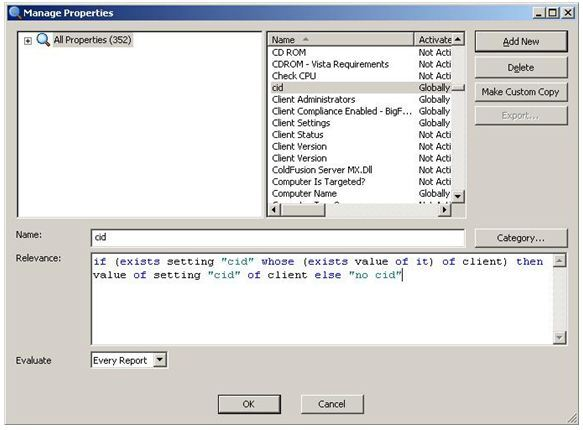Viewport: 583px width, 430px height.
Task: Open the Evaluate Every Report dropdown
Action: [160, 360]
